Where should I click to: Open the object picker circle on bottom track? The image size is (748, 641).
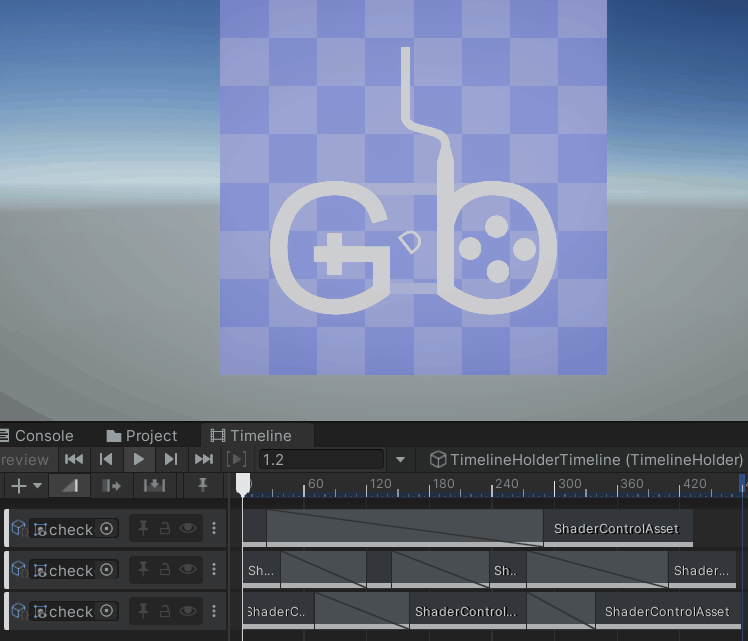(107, 610)
